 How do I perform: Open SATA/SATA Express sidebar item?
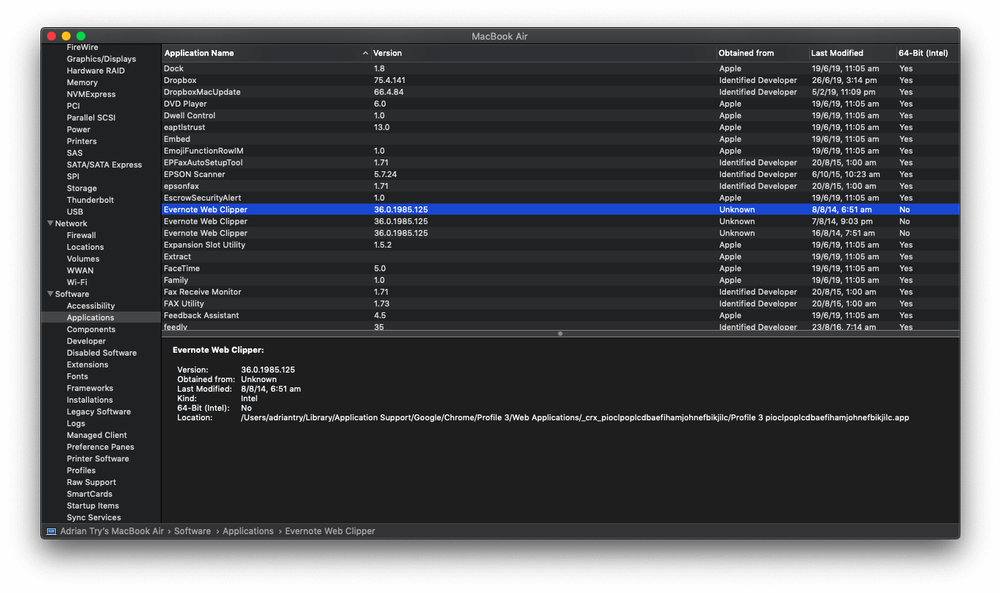click(x=104, y=165)
